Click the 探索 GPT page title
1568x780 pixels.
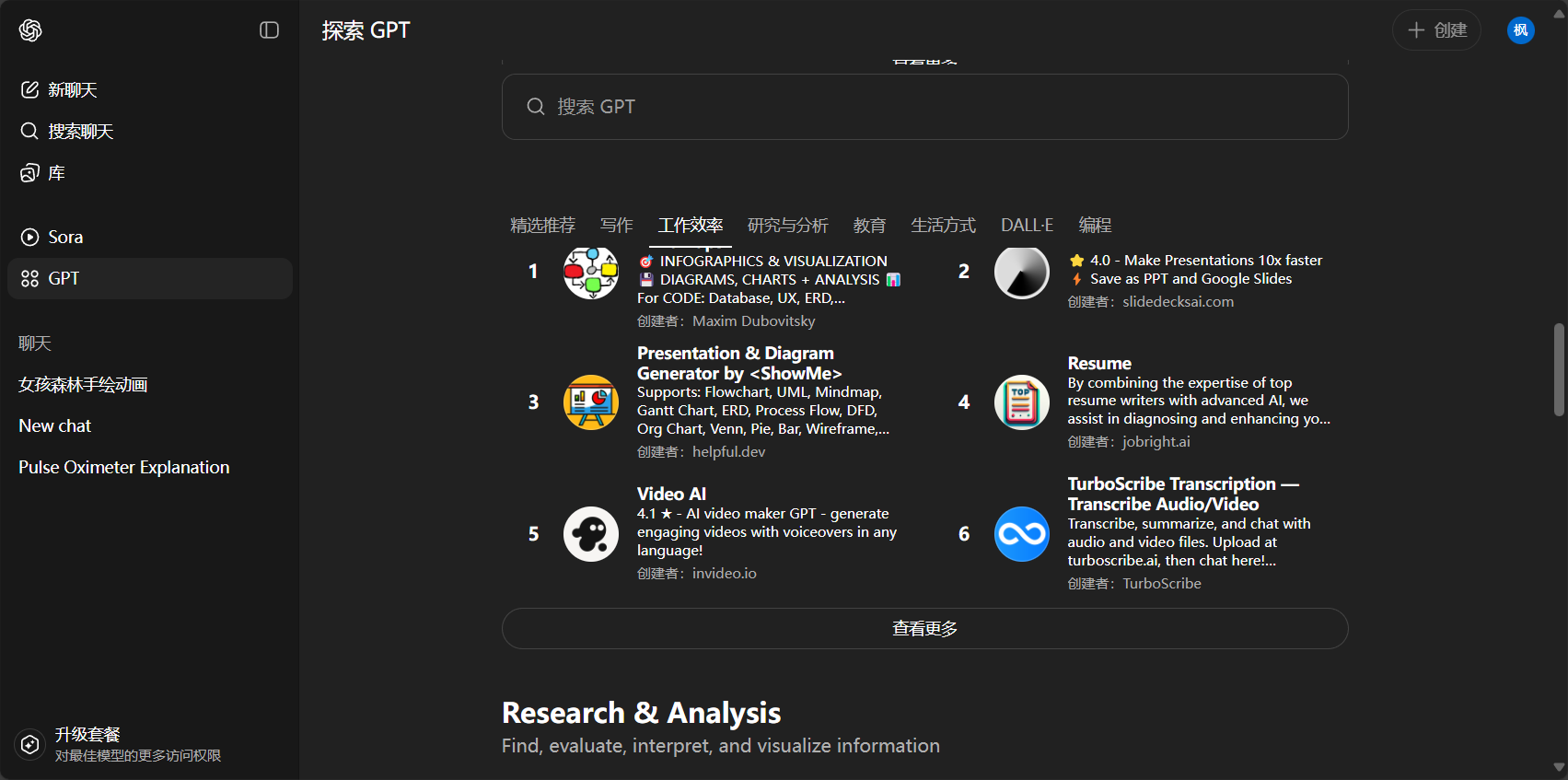coord(366,30)
